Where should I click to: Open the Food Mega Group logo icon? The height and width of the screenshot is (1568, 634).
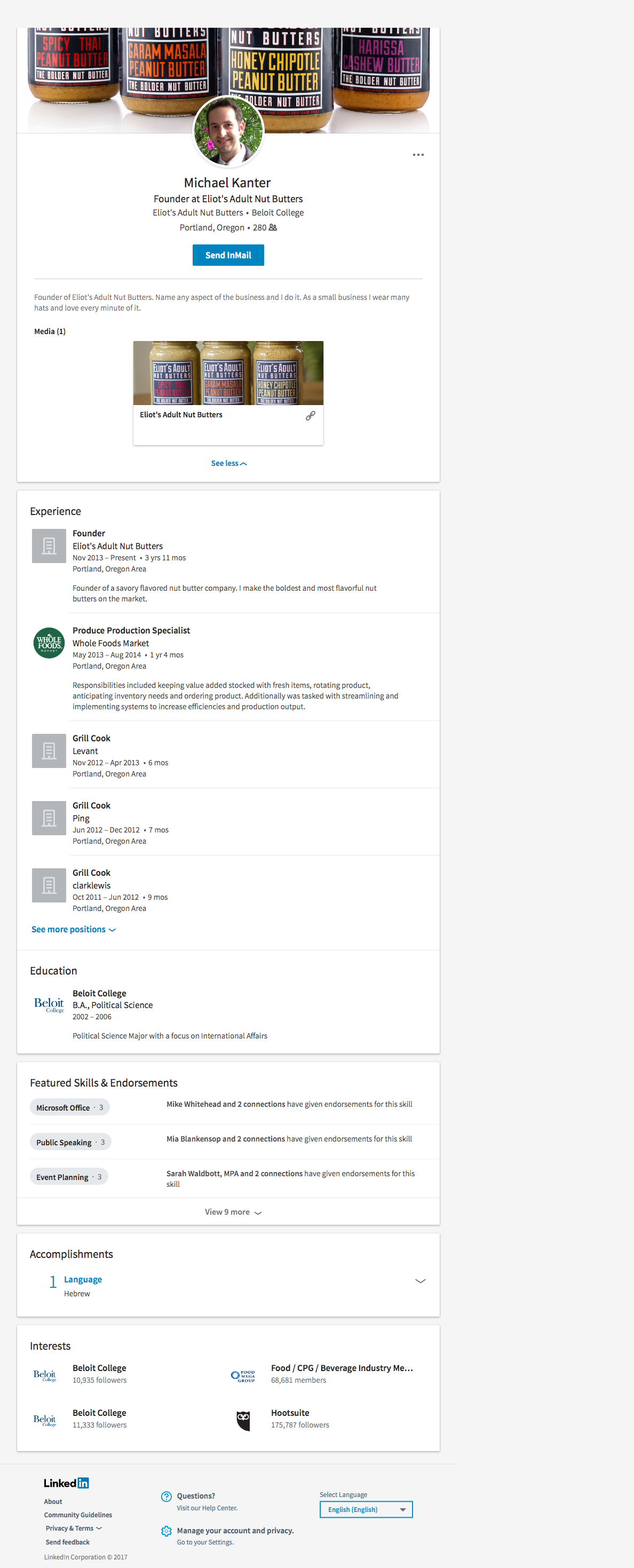coord(243,1376)
